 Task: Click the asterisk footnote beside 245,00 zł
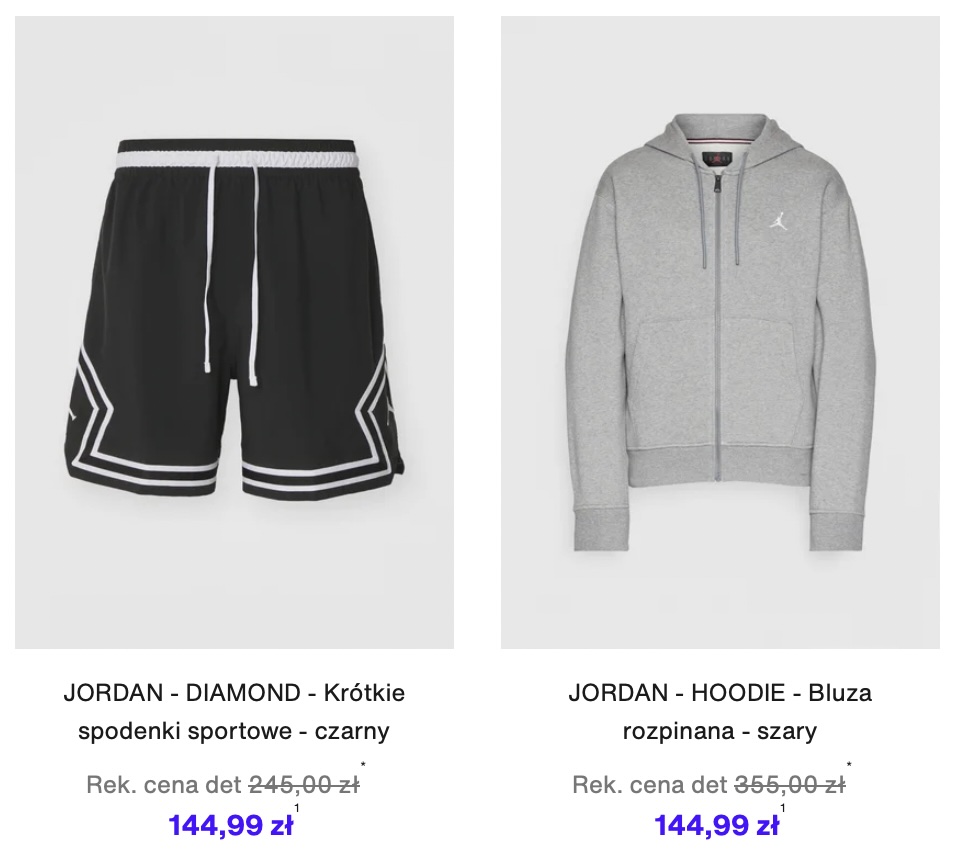[x=363, y=765]
